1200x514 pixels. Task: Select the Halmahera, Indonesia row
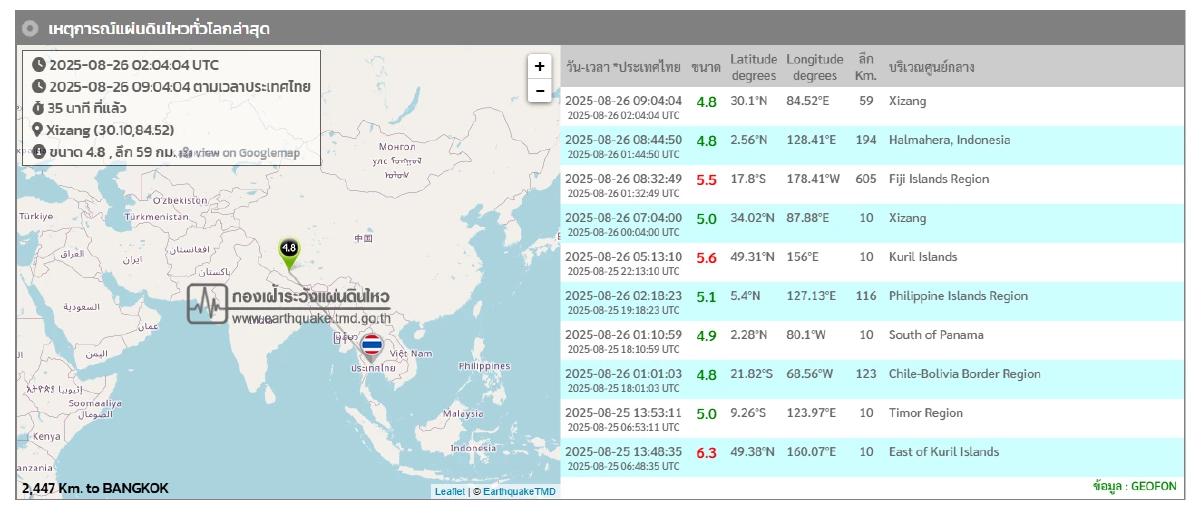click(x=872, y=145)
